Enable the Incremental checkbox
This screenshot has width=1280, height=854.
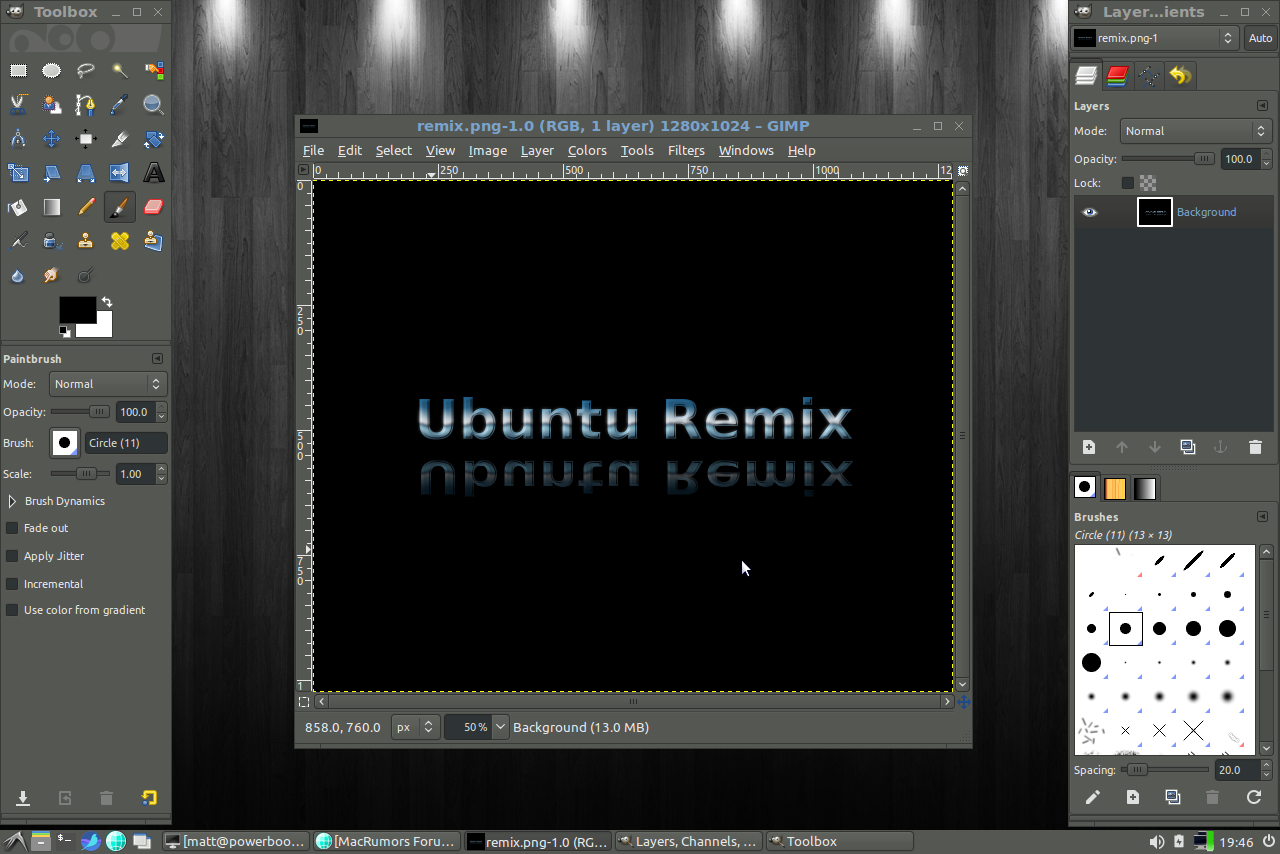pos(12,583)
